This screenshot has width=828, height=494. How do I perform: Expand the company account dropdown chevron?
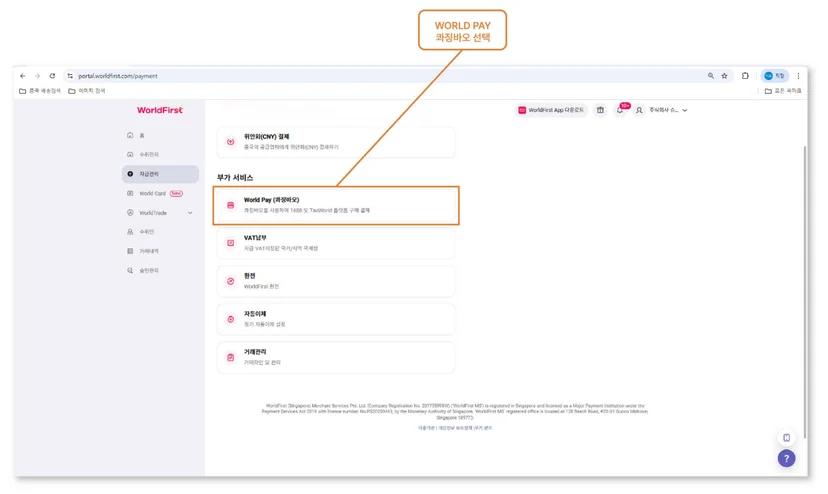pyautogui.click(x=685, y=110)
